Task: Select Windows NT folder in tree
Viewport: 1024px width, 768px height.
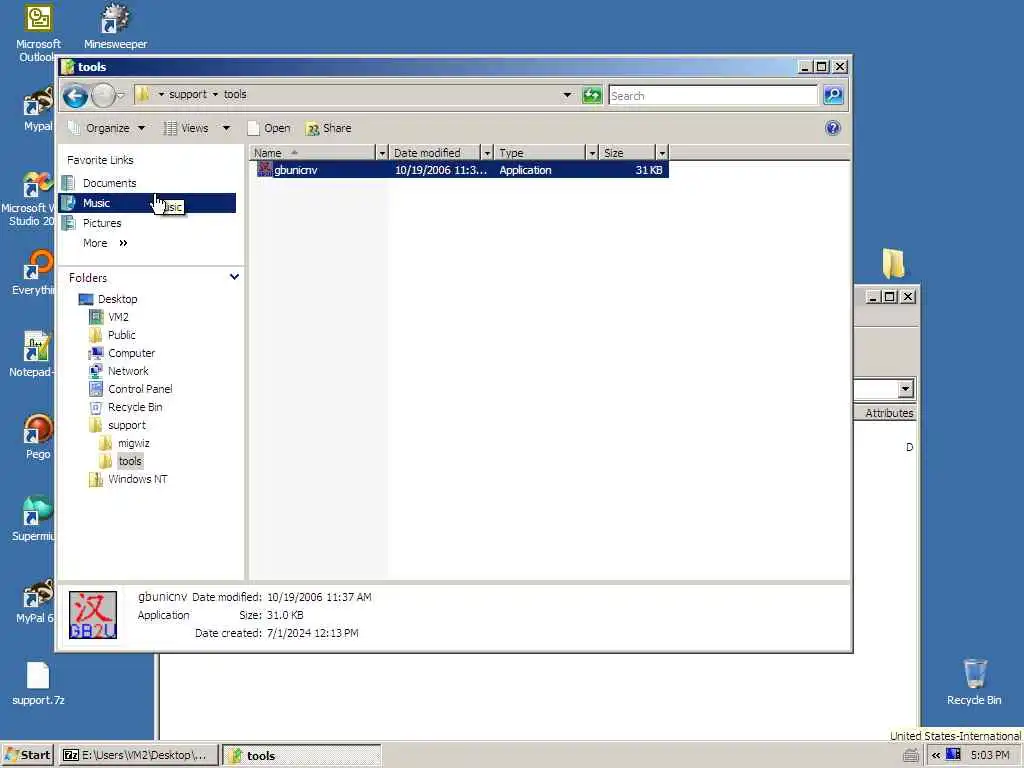Action: coord(137,479)
